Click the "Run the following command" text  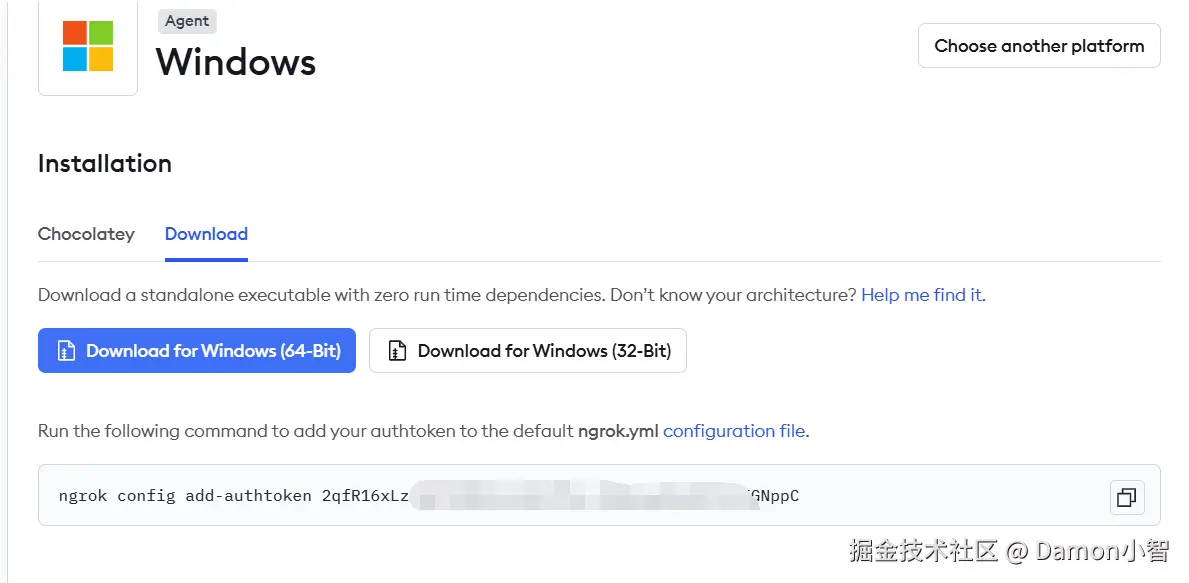[x=200, y=431]
